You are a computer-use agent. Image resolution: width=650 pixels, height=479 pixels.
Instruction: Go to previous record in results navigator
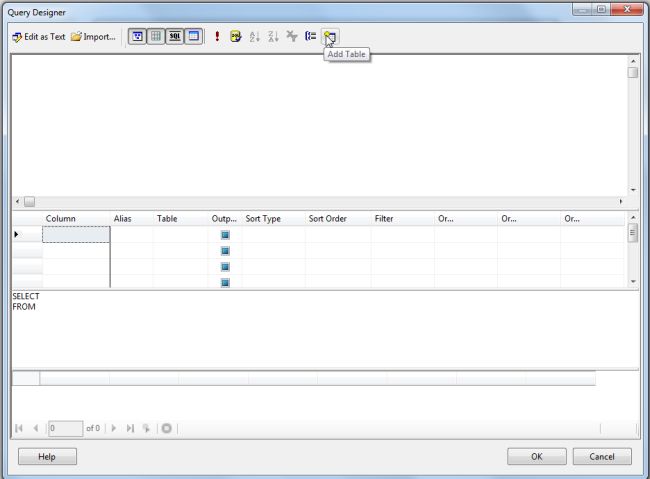pyautogui.click(x=36, y=428)
